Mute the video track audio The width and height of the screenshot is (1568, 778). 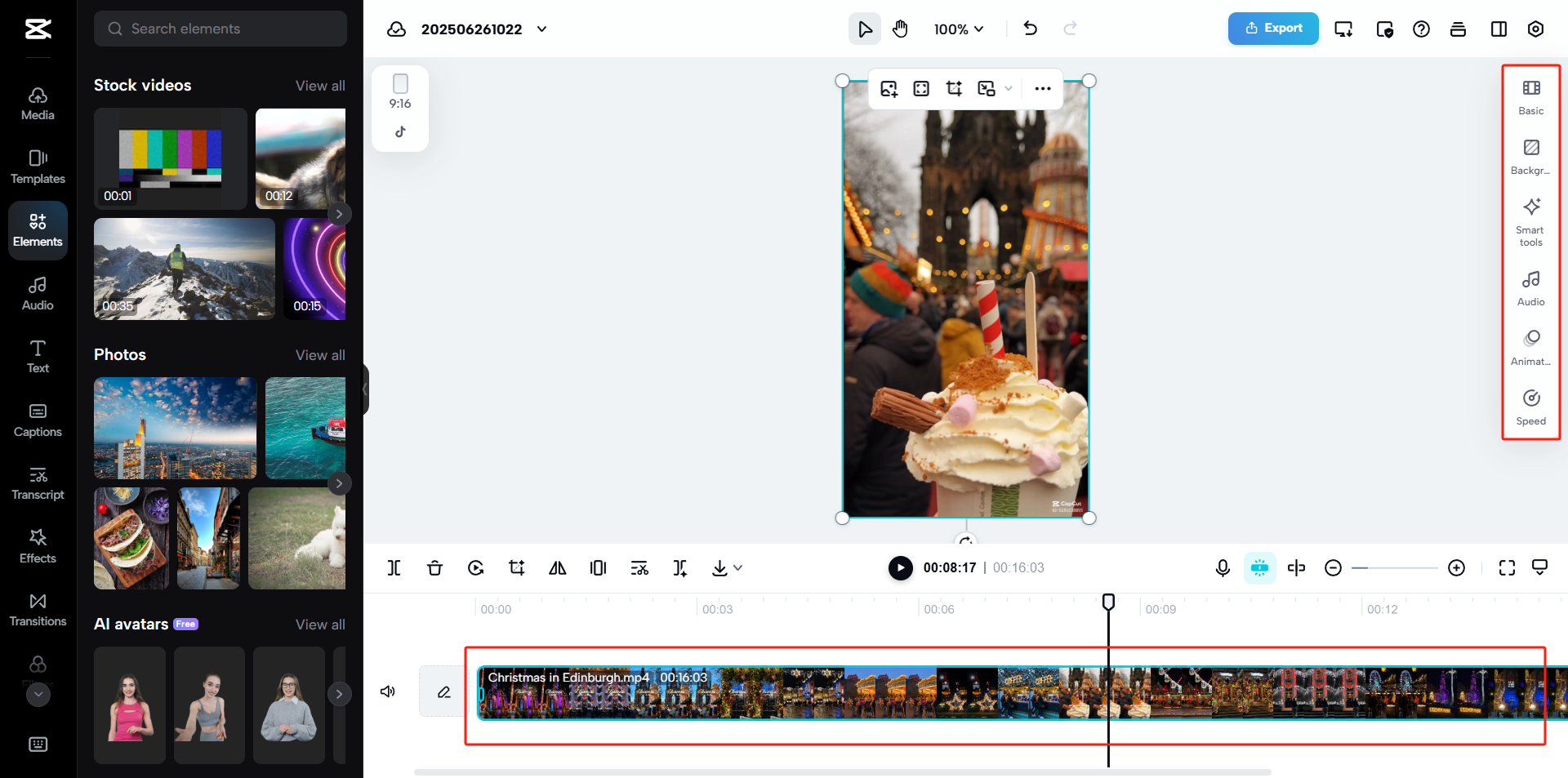coord(388,691)
